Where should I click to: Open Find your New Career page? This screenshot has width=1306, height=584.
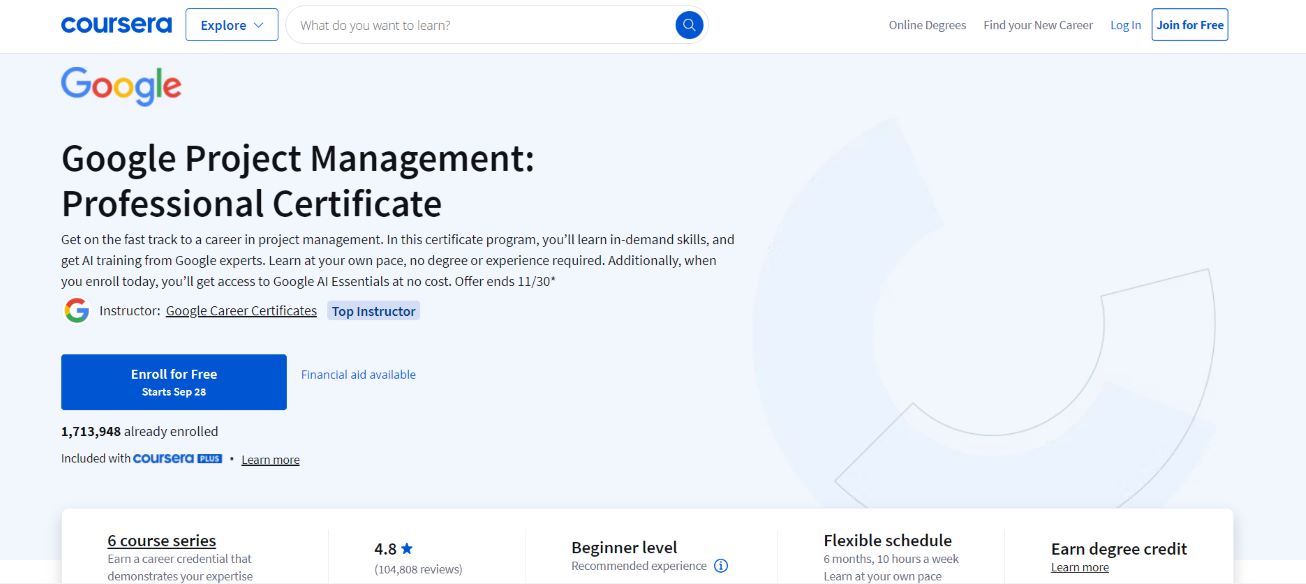click(x=1038, y=25)
